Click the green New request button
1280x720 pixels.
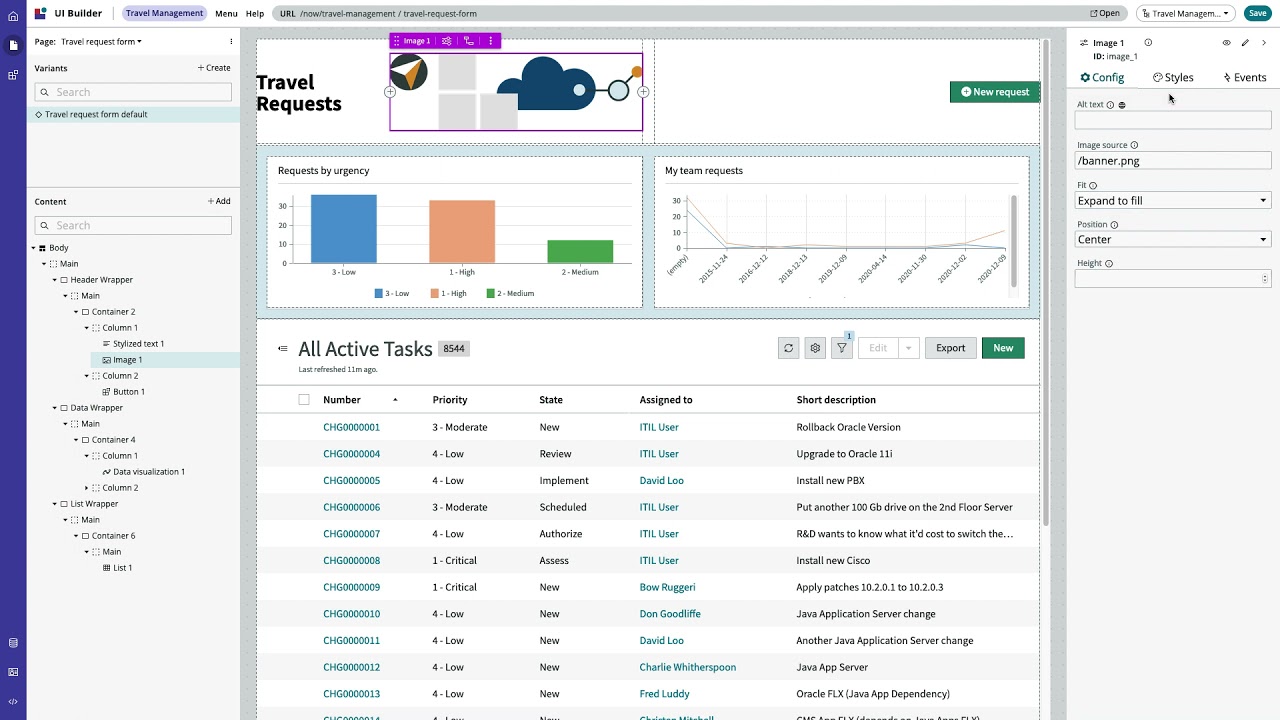[x=995, y=92]
